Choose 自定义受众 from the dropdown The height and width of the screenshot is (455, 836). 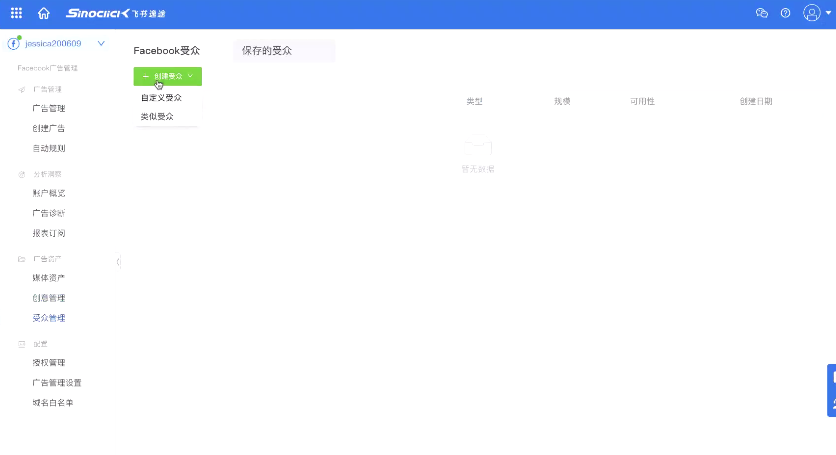tap(161, 98)
